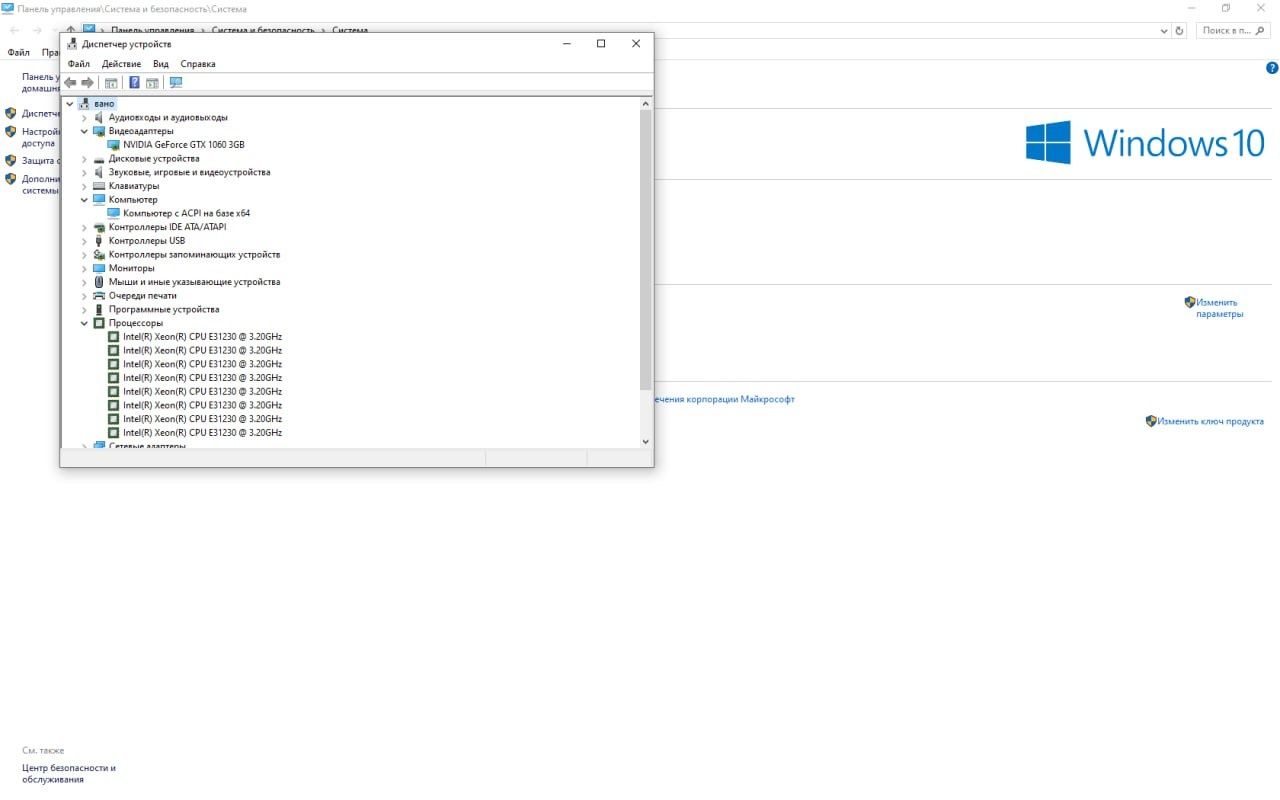
Task: Click the controller icon for Контроллеры IDE ATA/ATAPI
Action: point(99,227)
